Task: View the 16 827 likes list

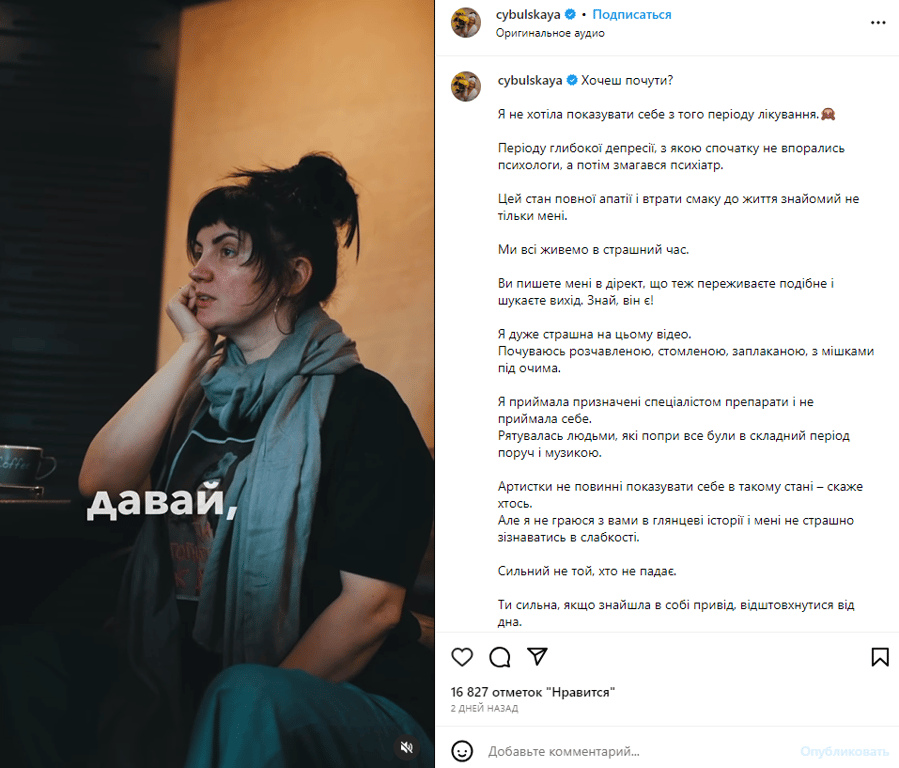Action: 533,692
